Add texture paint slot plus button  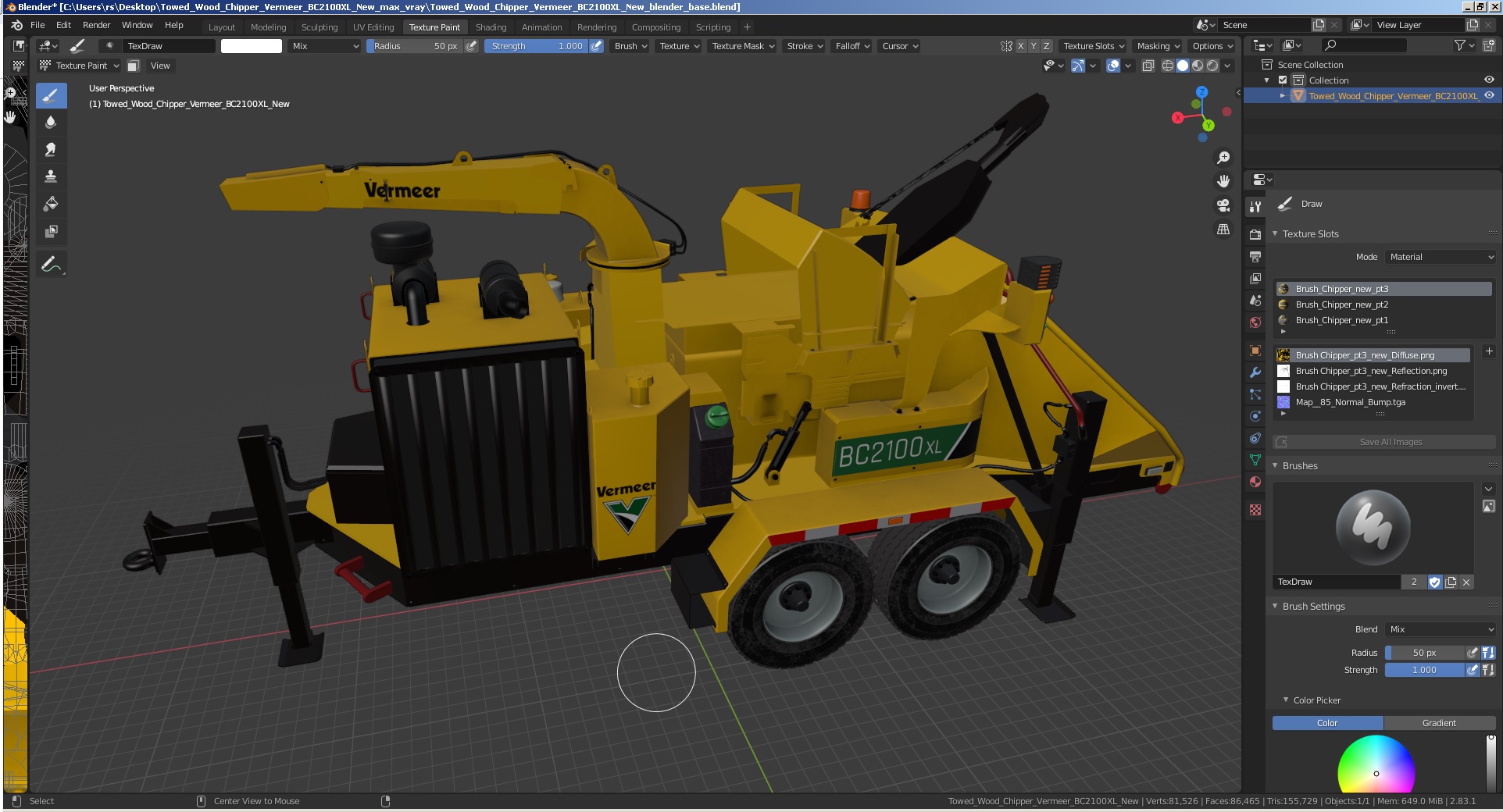[1488, 351]
